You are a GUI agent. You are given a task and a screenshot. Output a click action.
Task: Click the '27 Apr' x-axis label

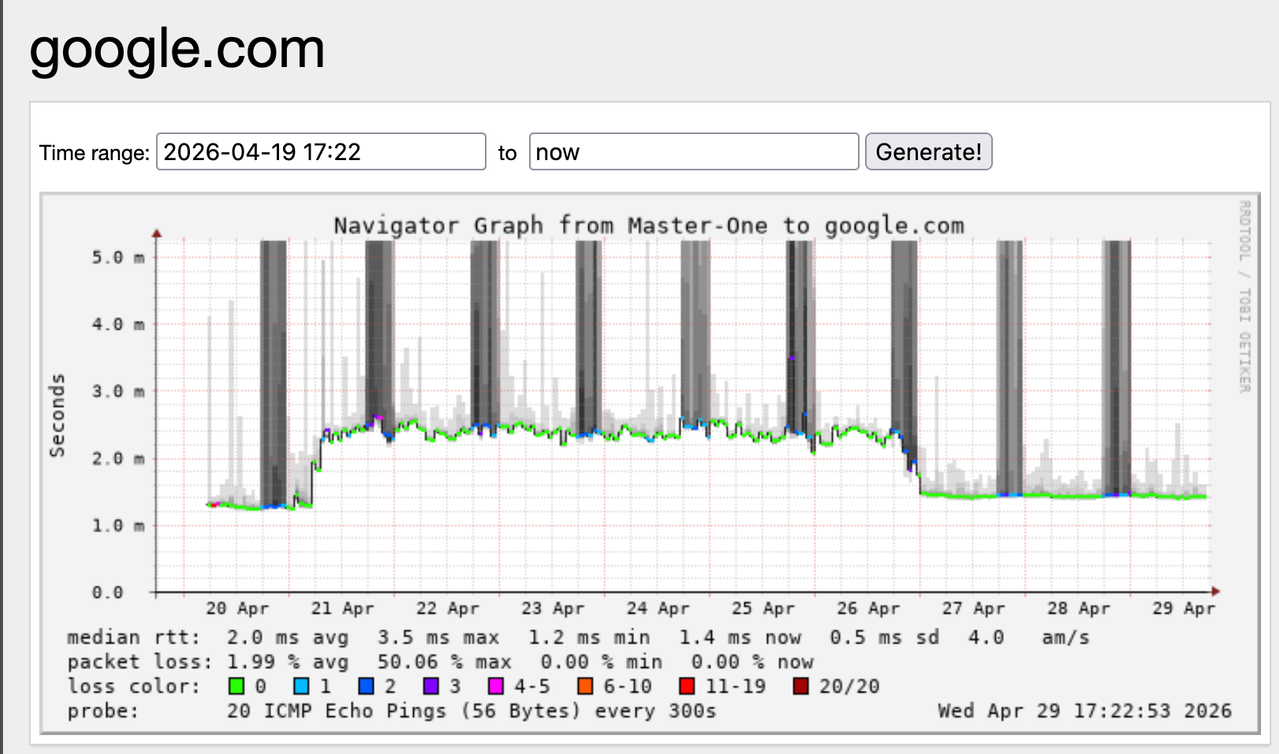click(x=975, y=608)
